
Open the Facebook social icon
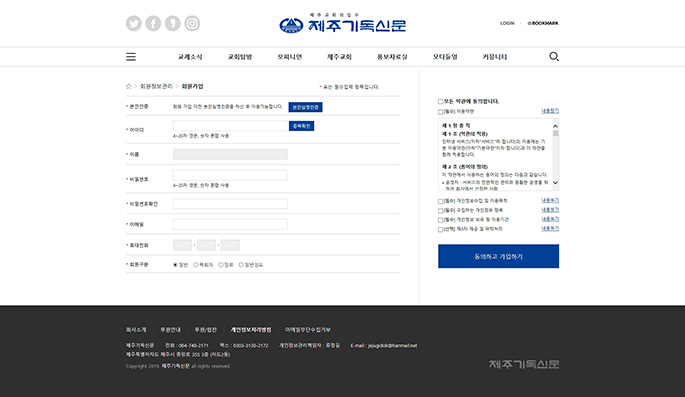(x=153, y=23)
